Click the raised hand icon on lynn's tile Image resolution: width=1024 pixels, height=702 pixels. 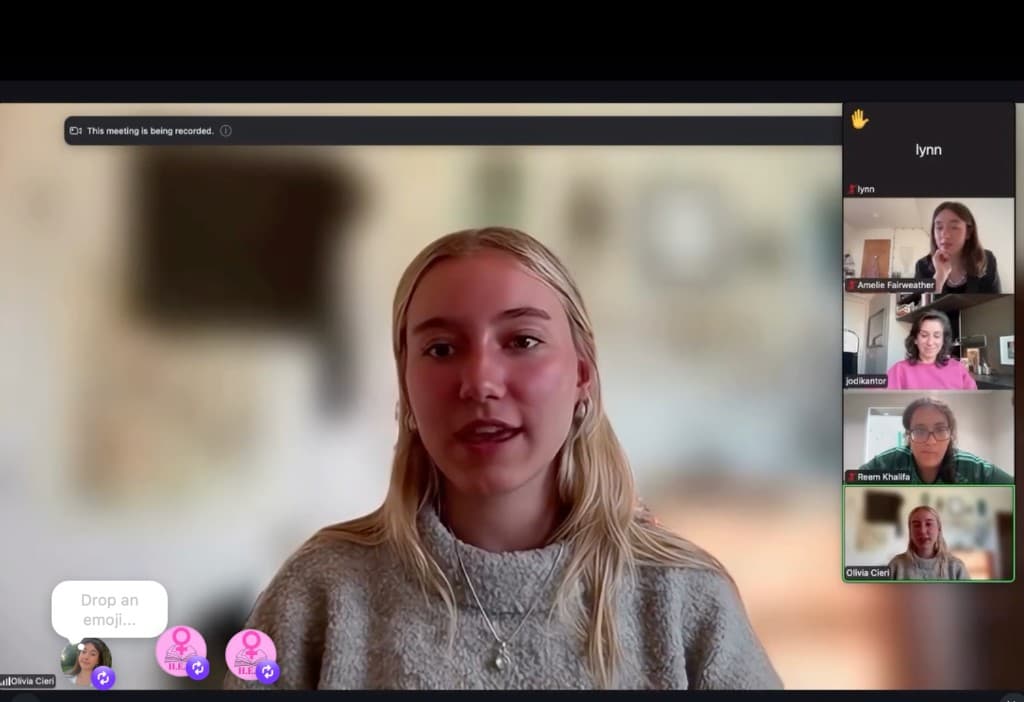(x=859, y=119)
